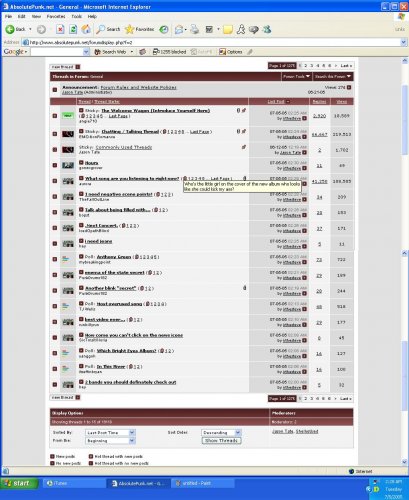This screenshot has height=500, width=409.
Task: Open the 'Commonly Used Threads' sticky link
Action: 124,147
